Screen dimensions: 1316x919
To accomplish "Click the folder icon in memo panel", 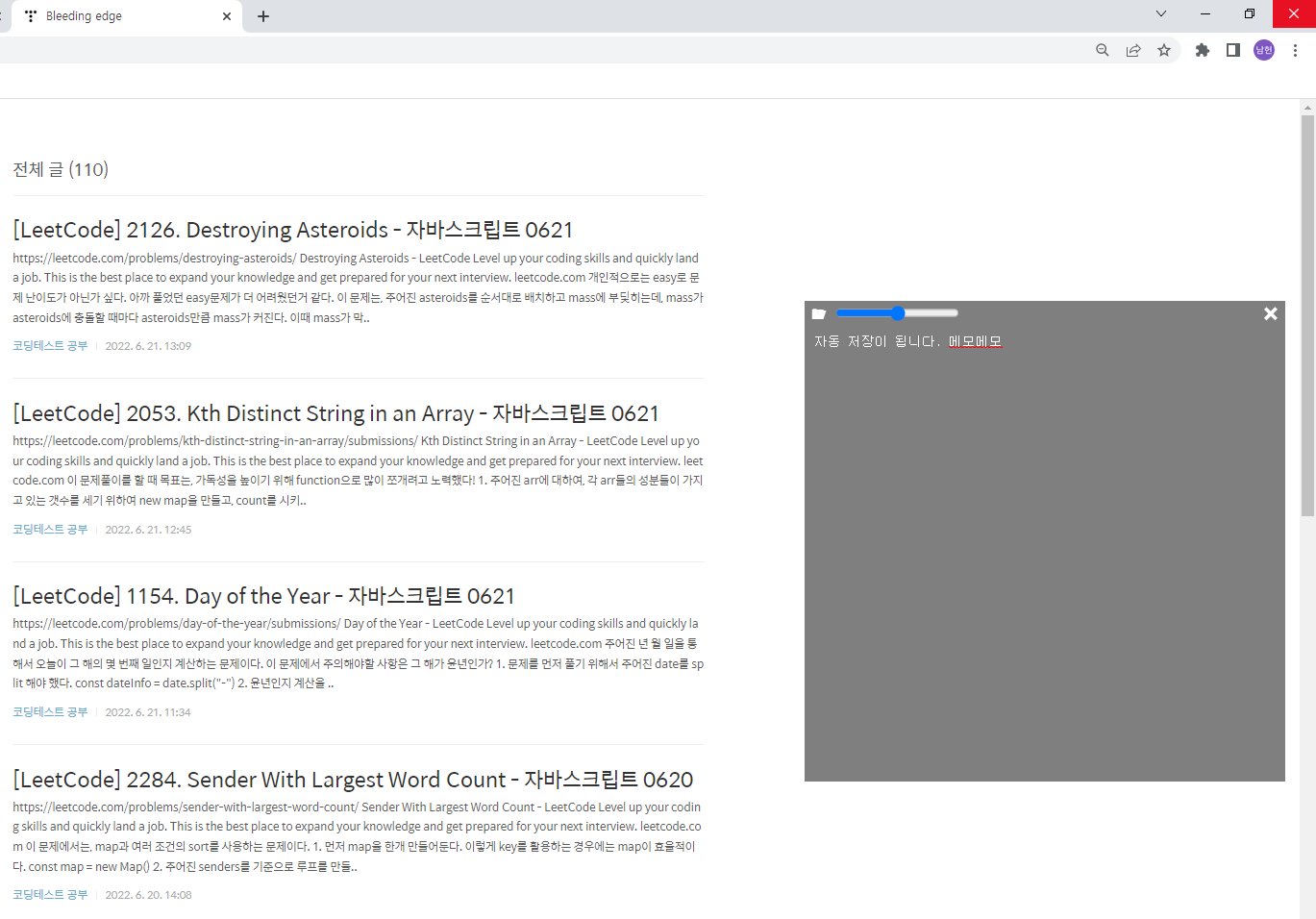I will [x=819, y=313].
